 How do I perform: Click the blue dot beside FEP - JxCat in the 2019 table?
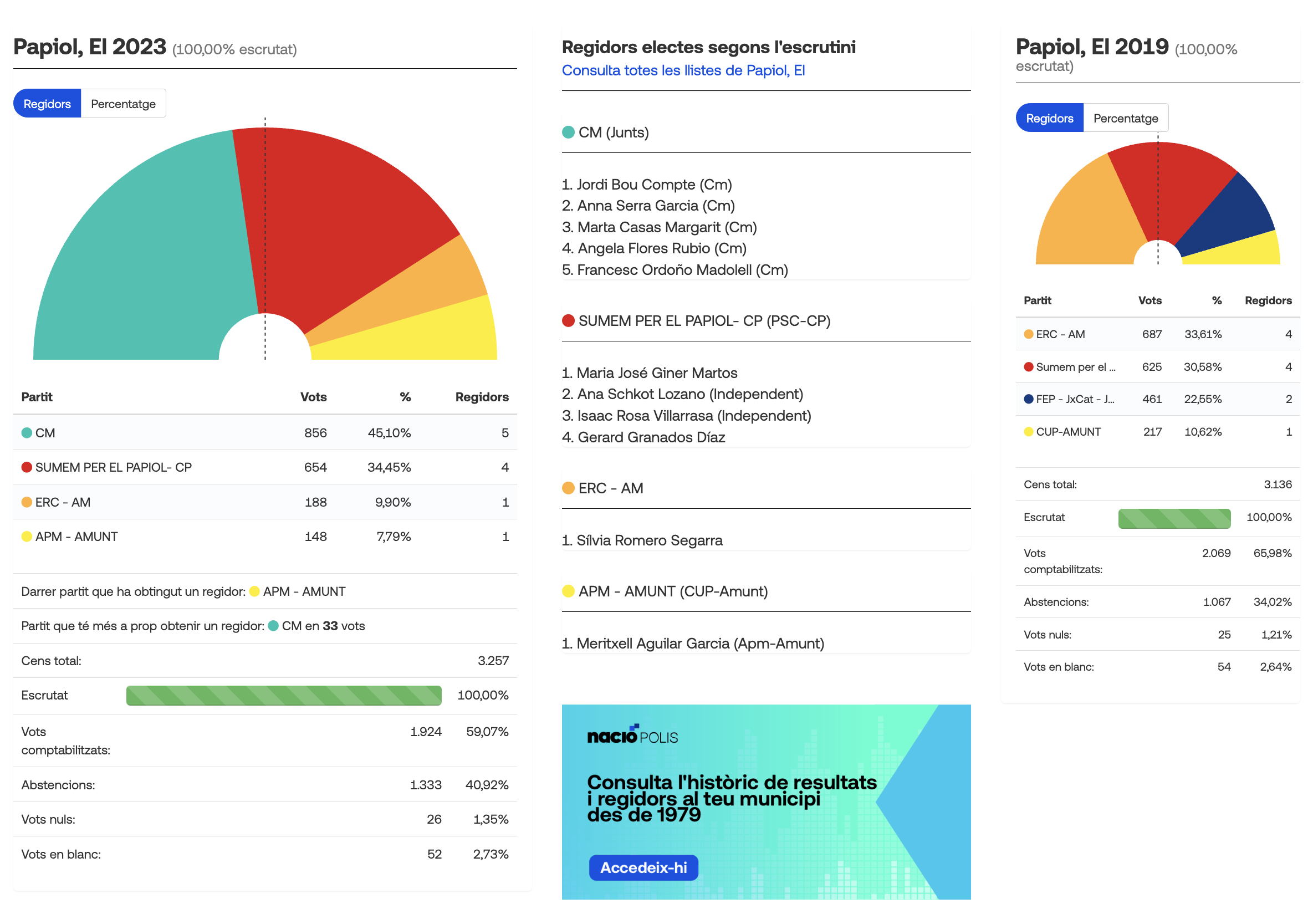click(1028, 399)
